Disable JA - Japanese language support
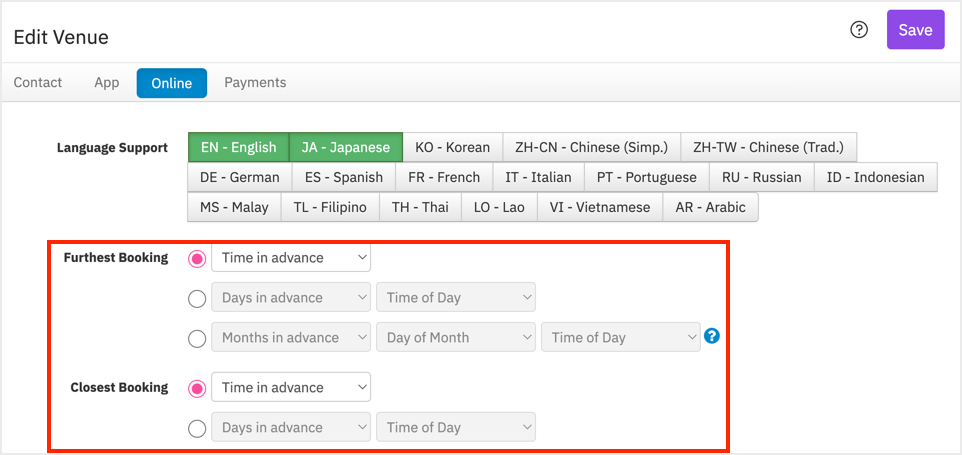Viewport: 962px width, 455px height. pyautogui.click(x=346, y=147)
